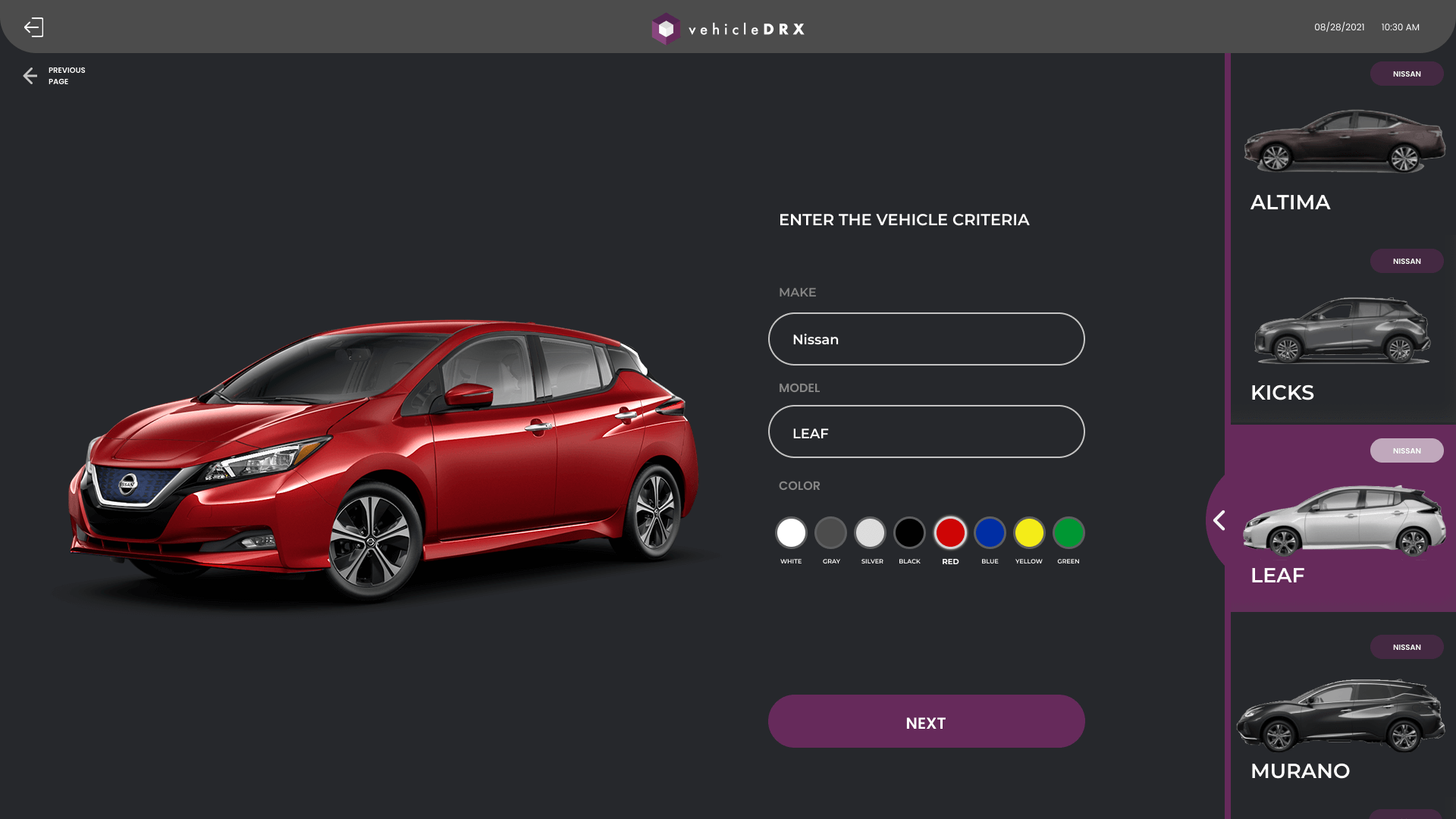Select the Red color swatch
Screen dimensions: 1456x819
pos(950,532)
